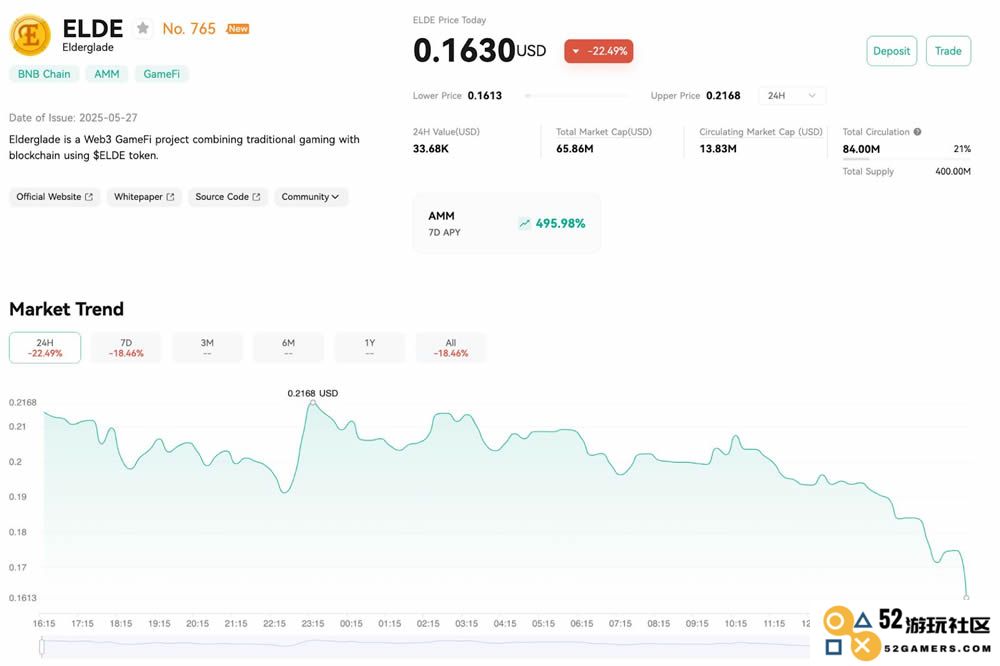Click the 16:15 x-axis time label

[44, 623]
